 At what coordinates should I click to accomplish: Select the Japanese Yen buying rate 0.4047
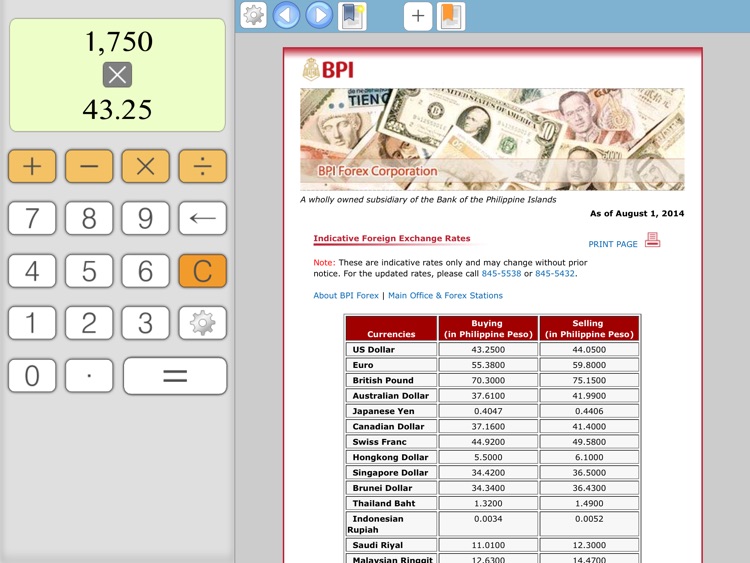coord(488,411)
